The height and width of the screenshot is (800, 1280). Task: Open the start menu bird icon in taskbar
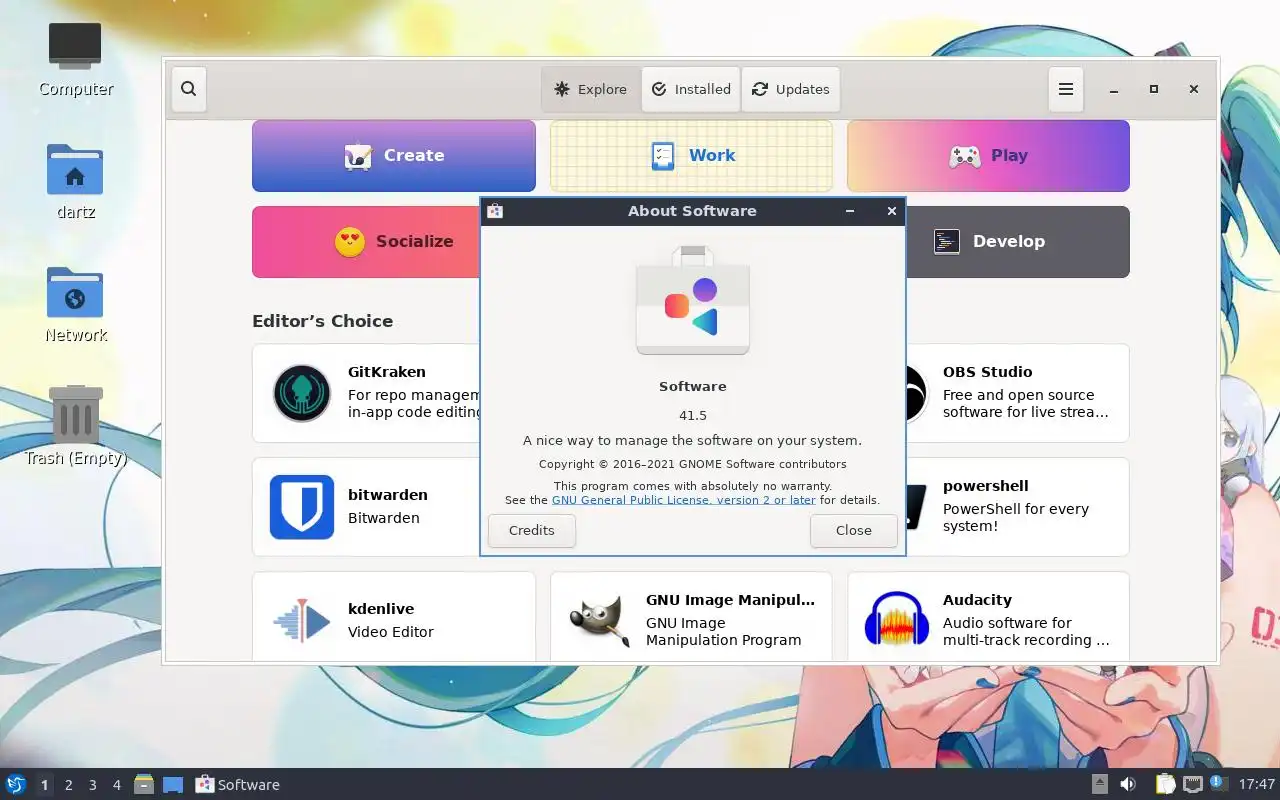(x=16, y=784)
